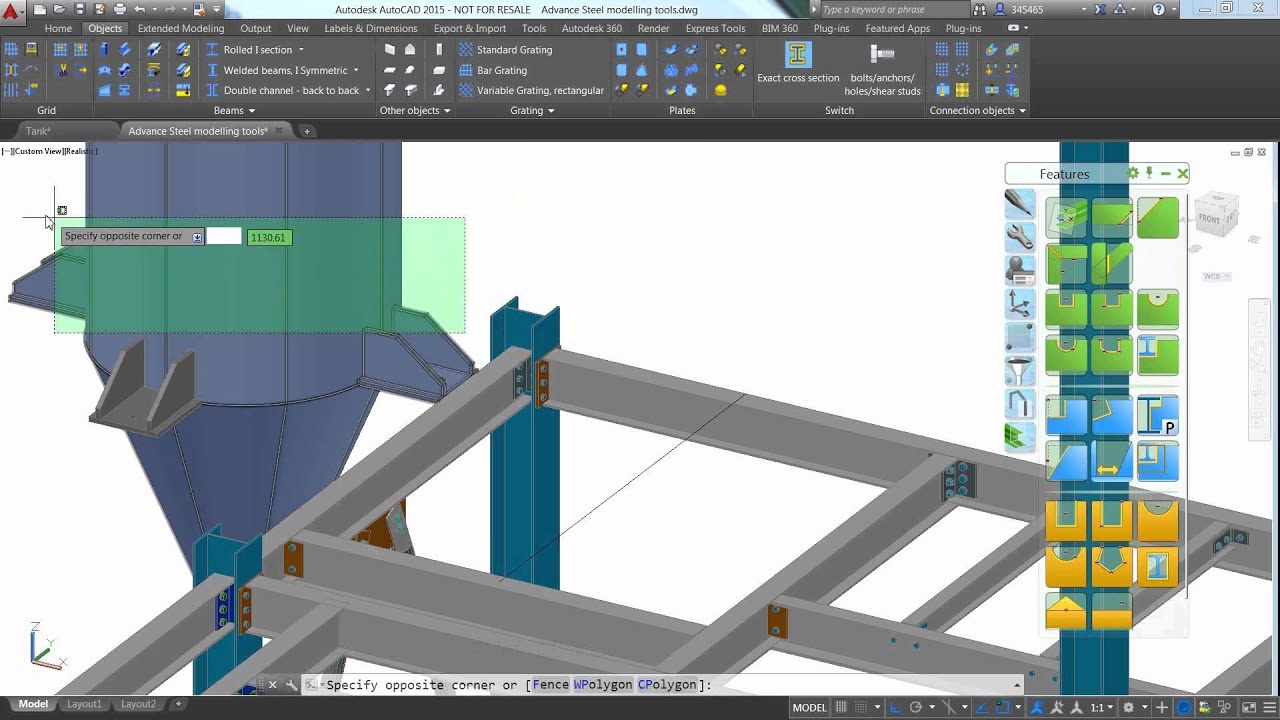The height and width of the screenshot is (720, 1280).
Task: Click the Print icon in the quick access toolbar
Action: click(x=120, y=10)
